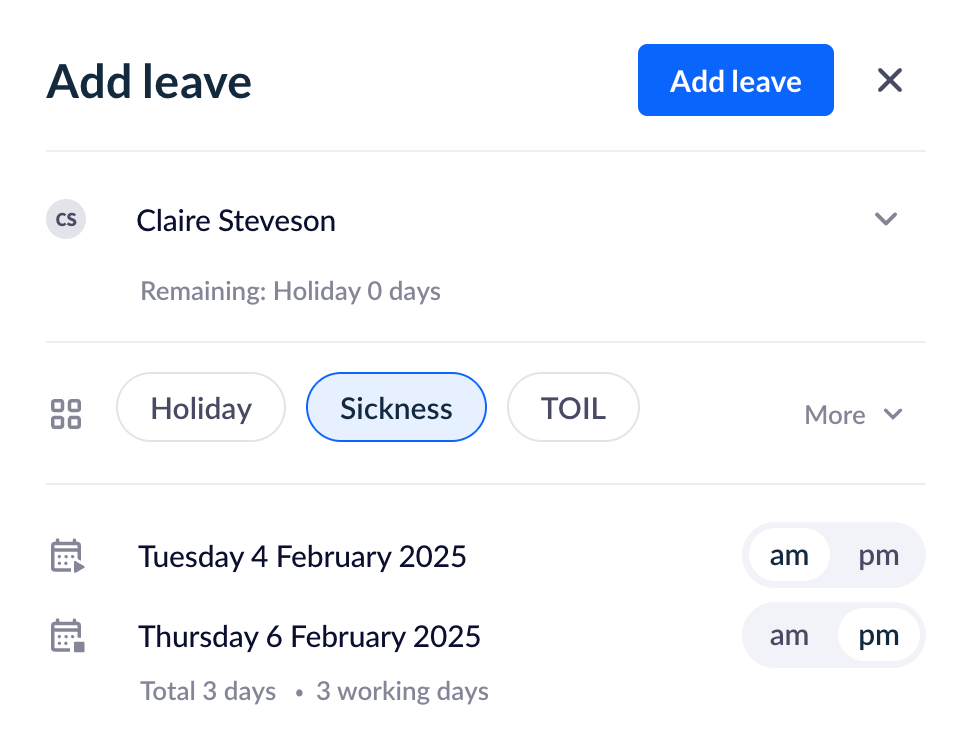Close the Add leave panel

point(889,80)
